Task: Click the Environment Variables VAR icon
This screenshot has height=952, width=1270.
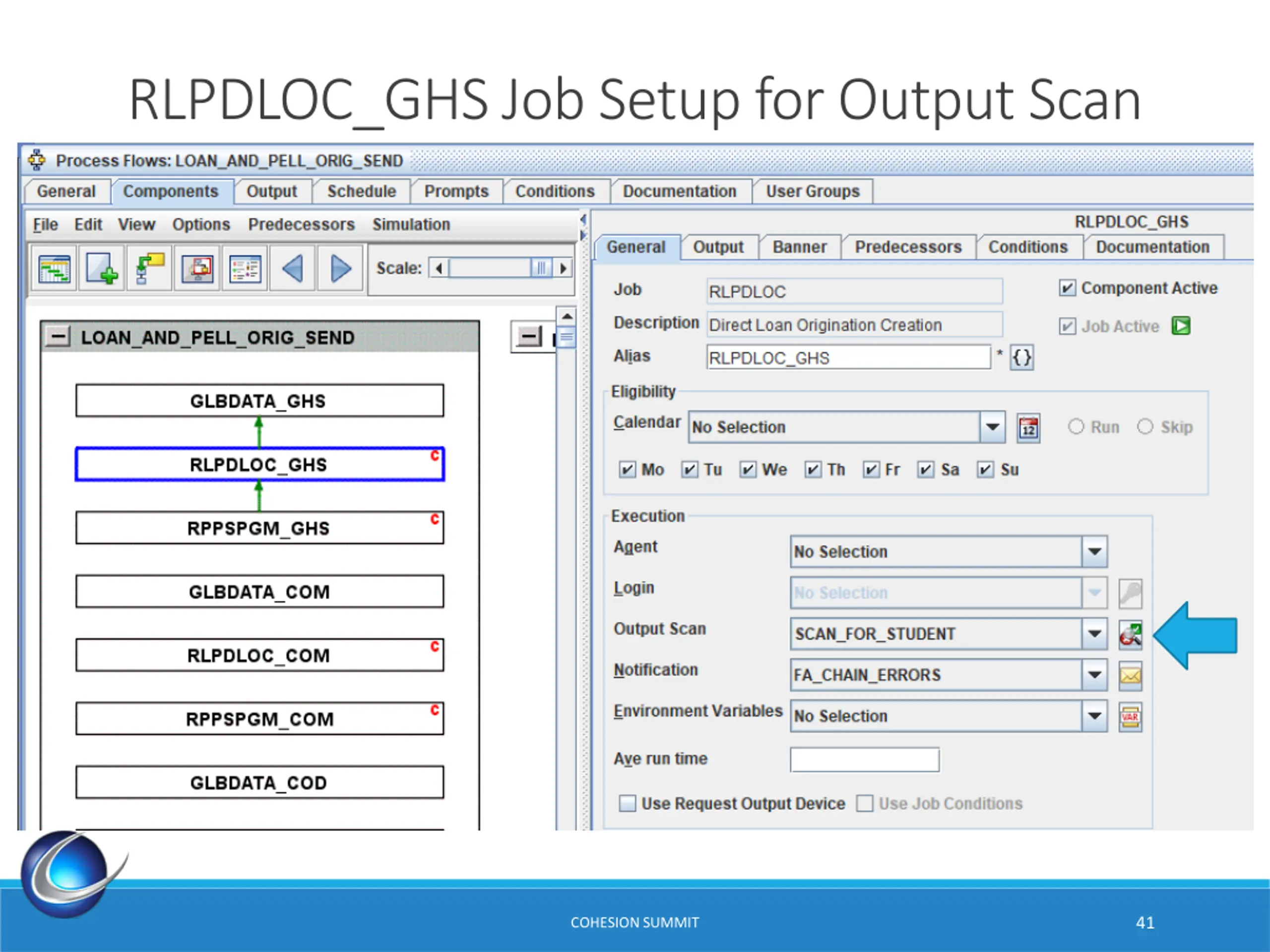Action: point(1130,717)
